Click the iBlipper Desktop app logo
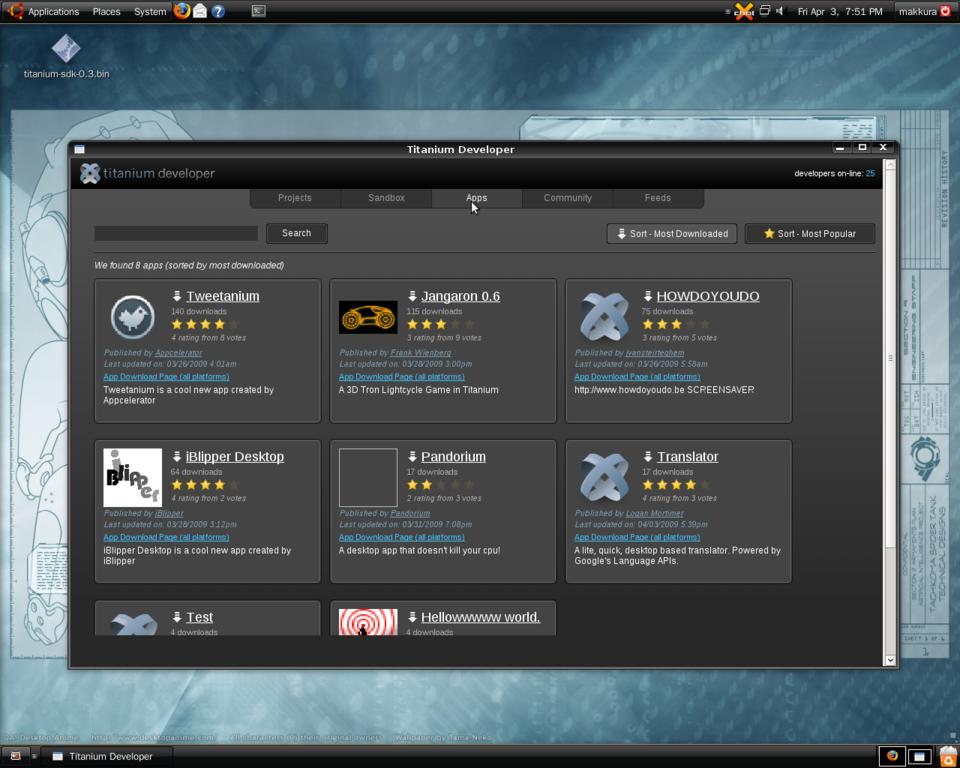This screenshot has width=960, height=768. (x=132, y=477)
